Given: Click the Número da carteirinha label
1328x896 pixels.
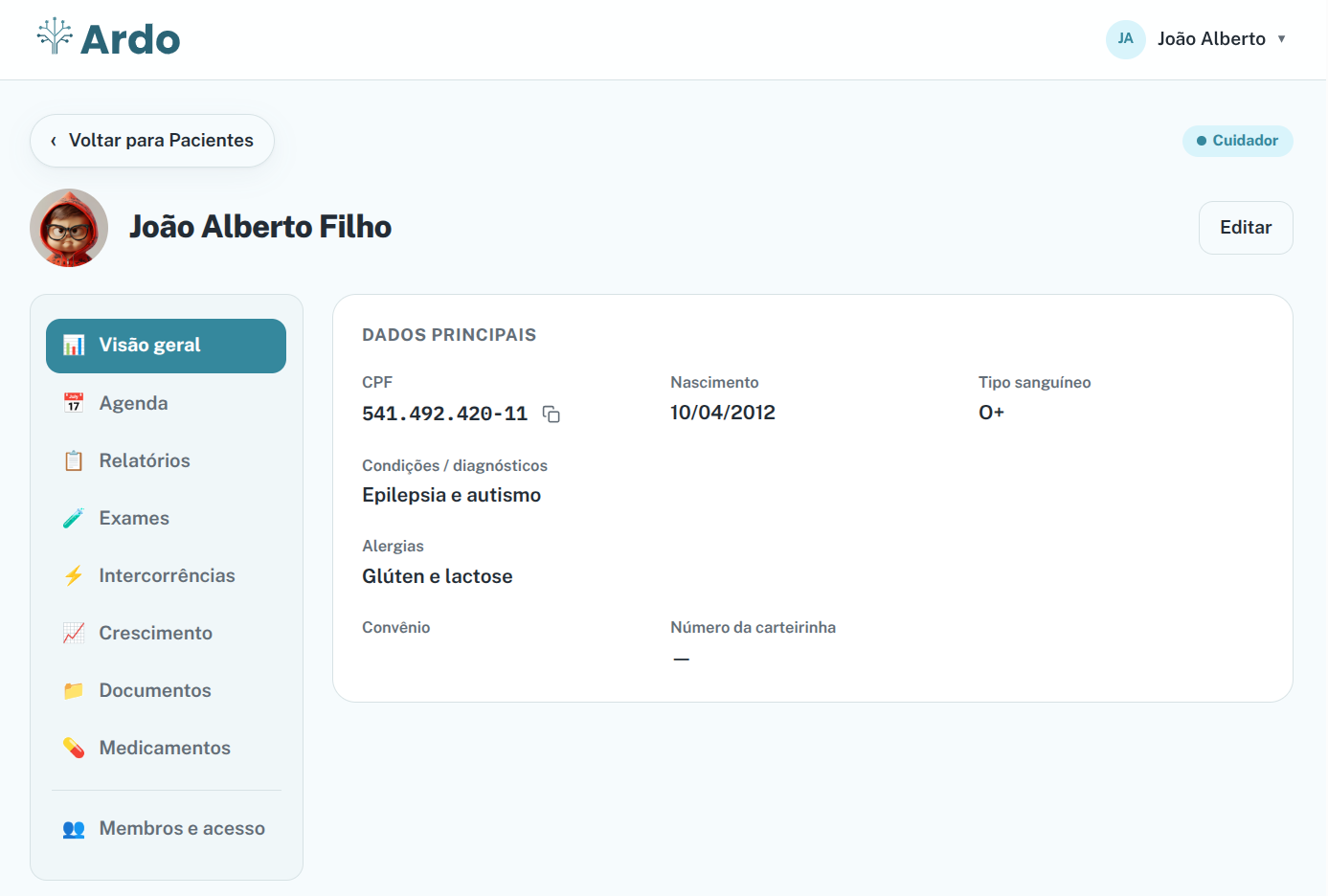Looking at the screenshot, I should (754, 627).
